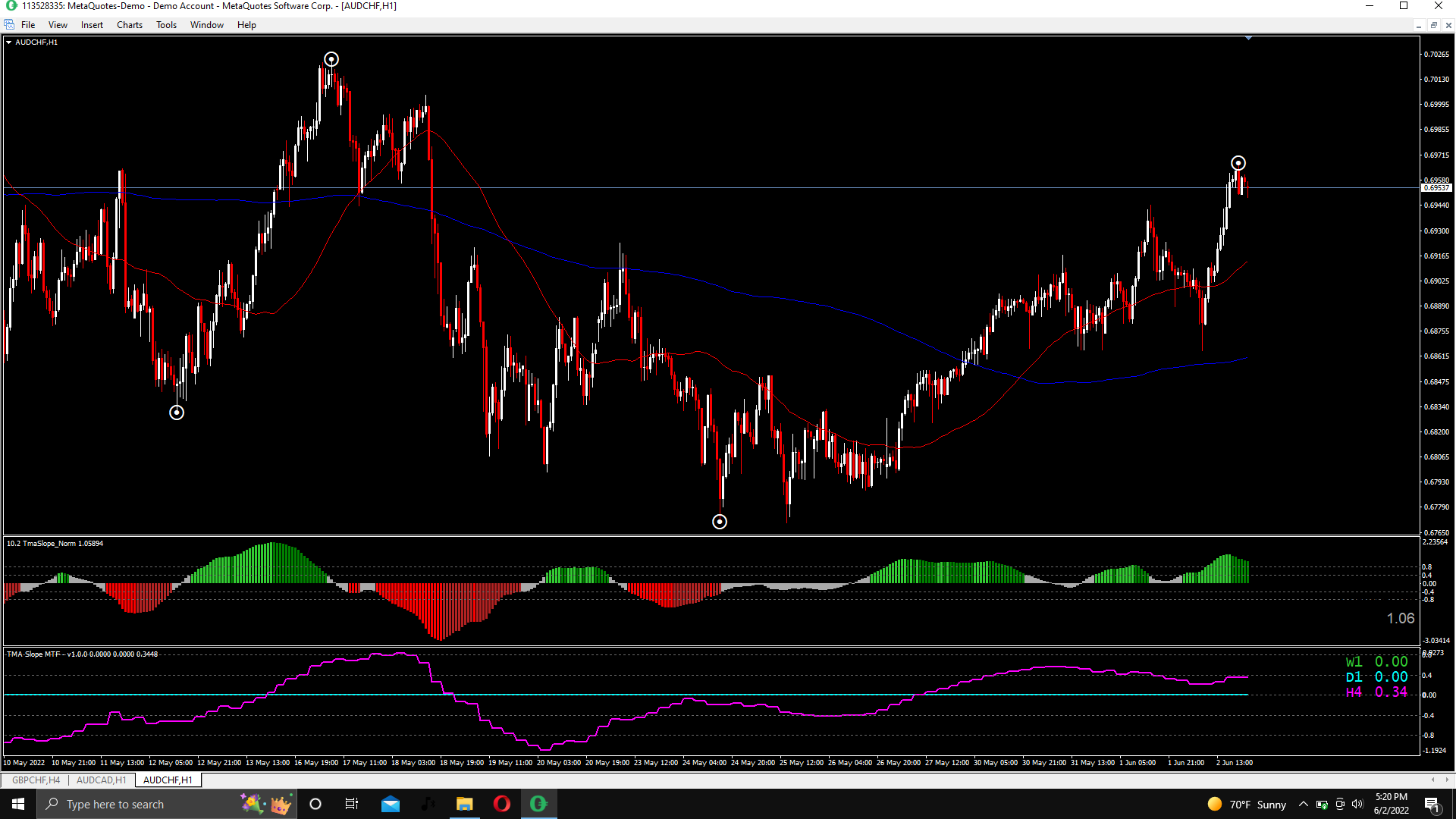Open MetaTrader app from the taskbar
1456x819 pixels.
click(538, 804)
